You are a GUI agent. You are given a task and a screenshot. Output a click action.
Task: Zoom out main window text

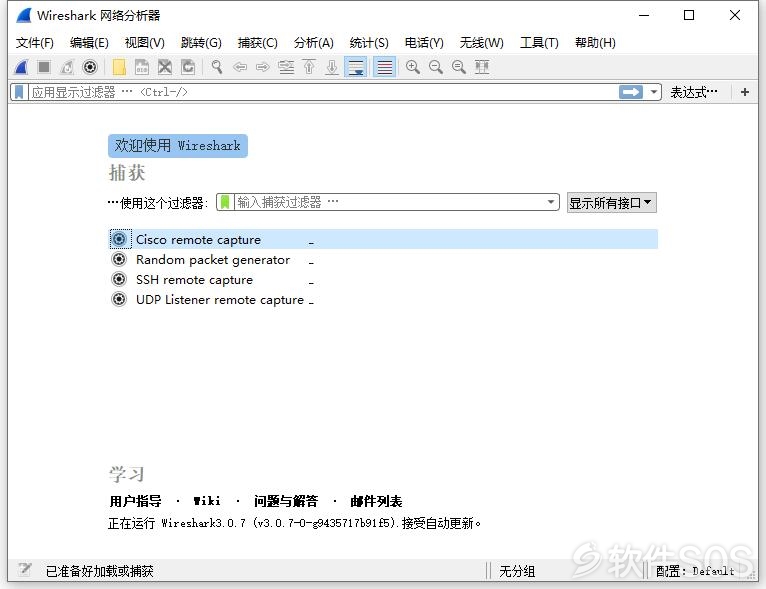point(436,67)
